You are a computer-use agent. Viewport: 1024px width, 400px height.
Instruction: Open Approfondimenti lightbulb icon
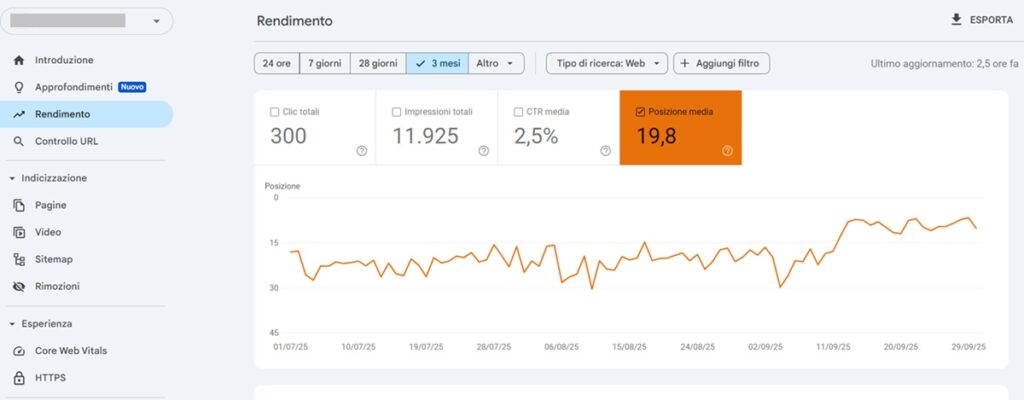(x=19, y=87)
